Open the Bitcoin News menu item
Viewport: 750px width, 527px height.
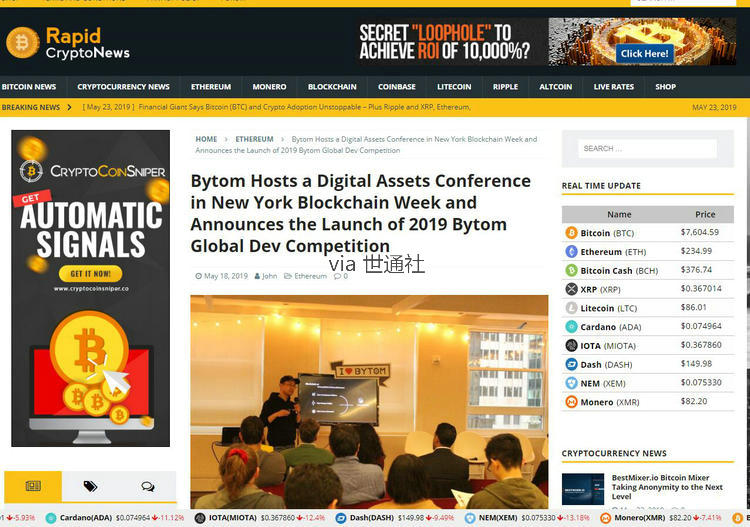[29, 87]
